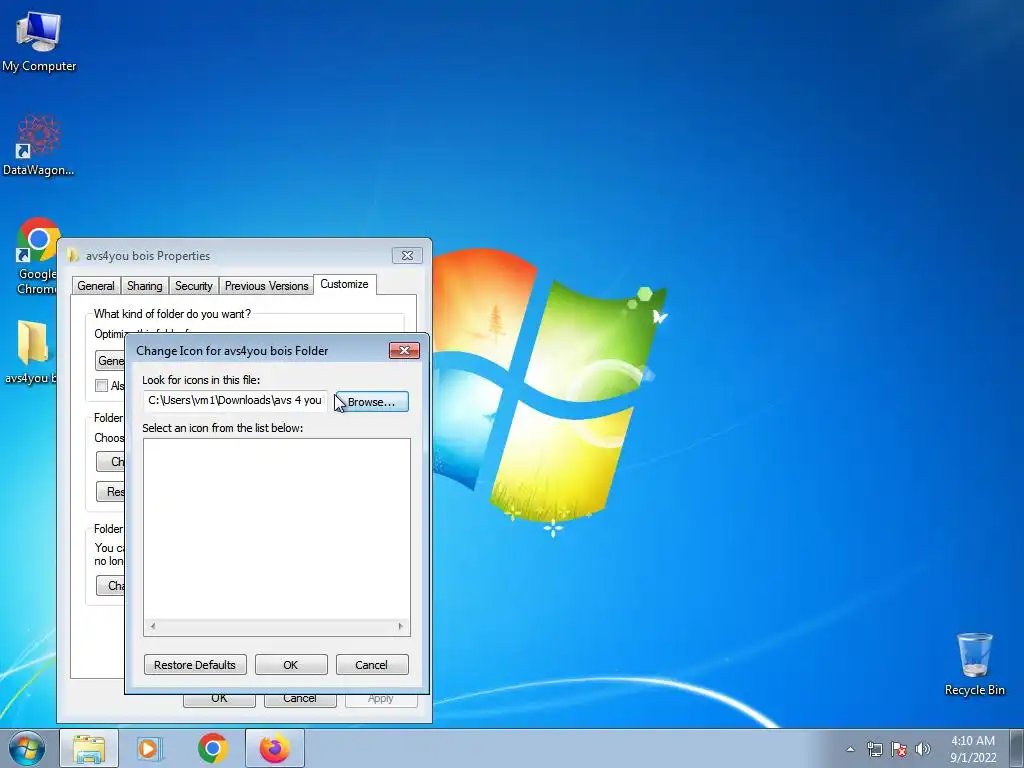Show hidden tray icons arrow
Image resolution: width=1024 pixels, height=768 pixels.
point(850,749)
